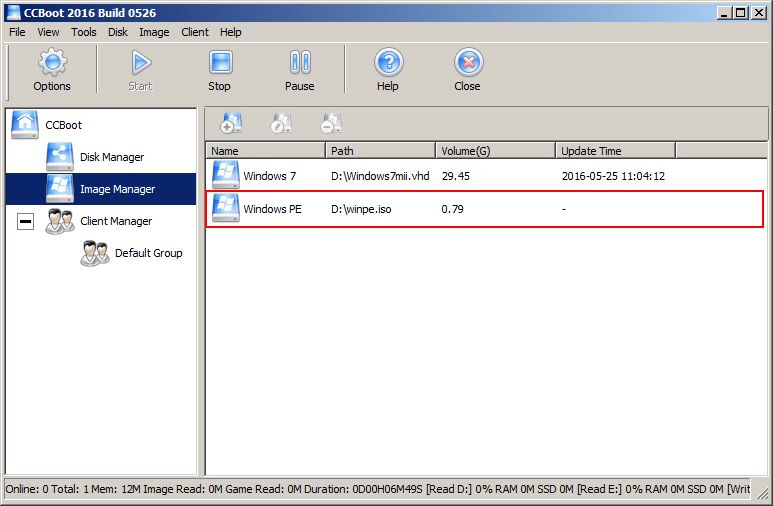Click the Windows PE image row icon
773x506 pixels.
[226, 208]
